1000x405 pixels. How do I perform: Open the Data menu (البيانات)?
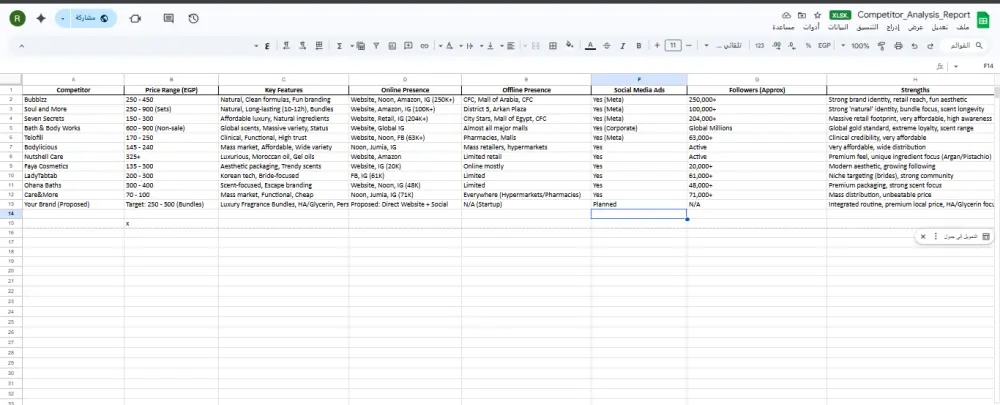pyautogui.click(x=837, y=27)
